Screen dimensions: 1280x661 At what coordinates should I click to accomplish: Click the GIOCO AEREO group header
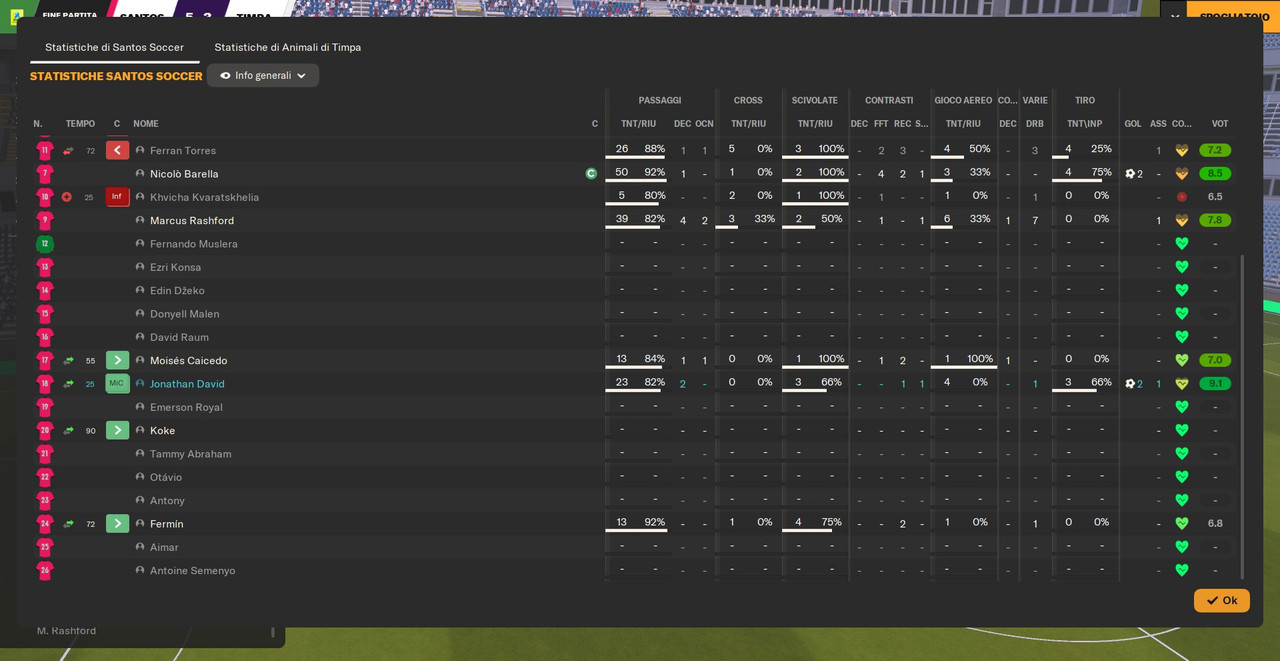coord(963,100)
